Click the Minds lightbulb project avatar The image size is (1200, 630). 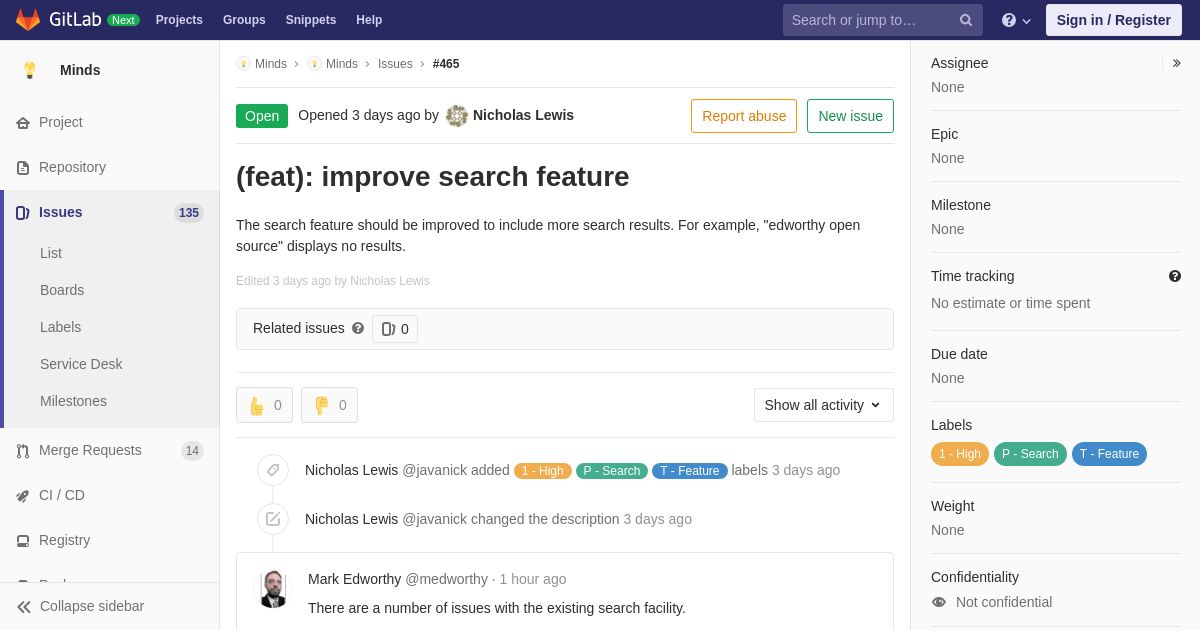coord(30,70)
